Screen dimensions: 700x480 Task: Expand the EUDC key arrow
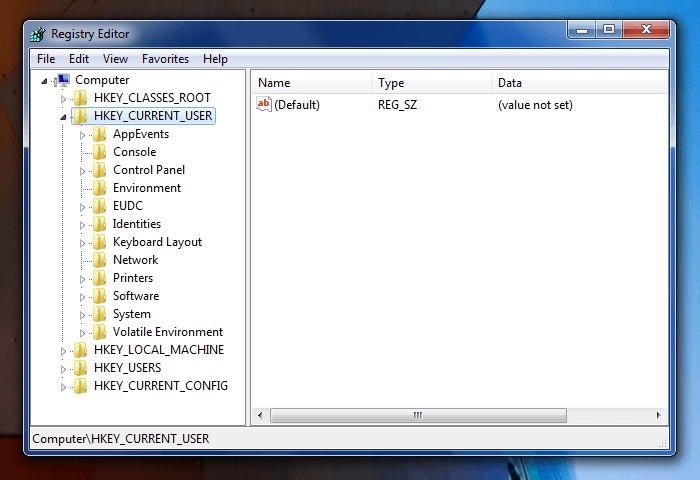tap(82, 207)
